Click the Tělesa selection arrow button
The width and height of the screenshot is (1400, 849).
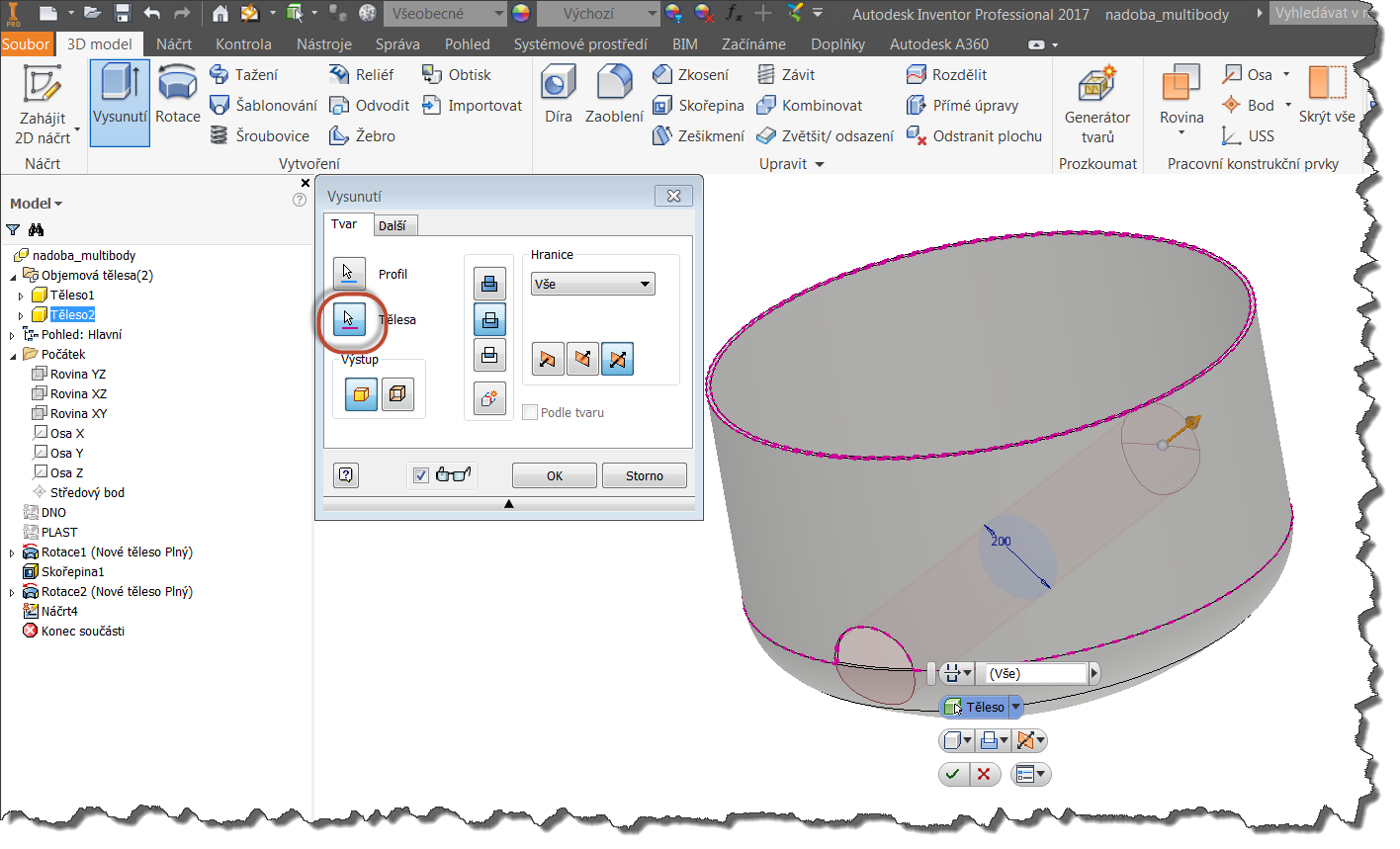tap(349, 319)
